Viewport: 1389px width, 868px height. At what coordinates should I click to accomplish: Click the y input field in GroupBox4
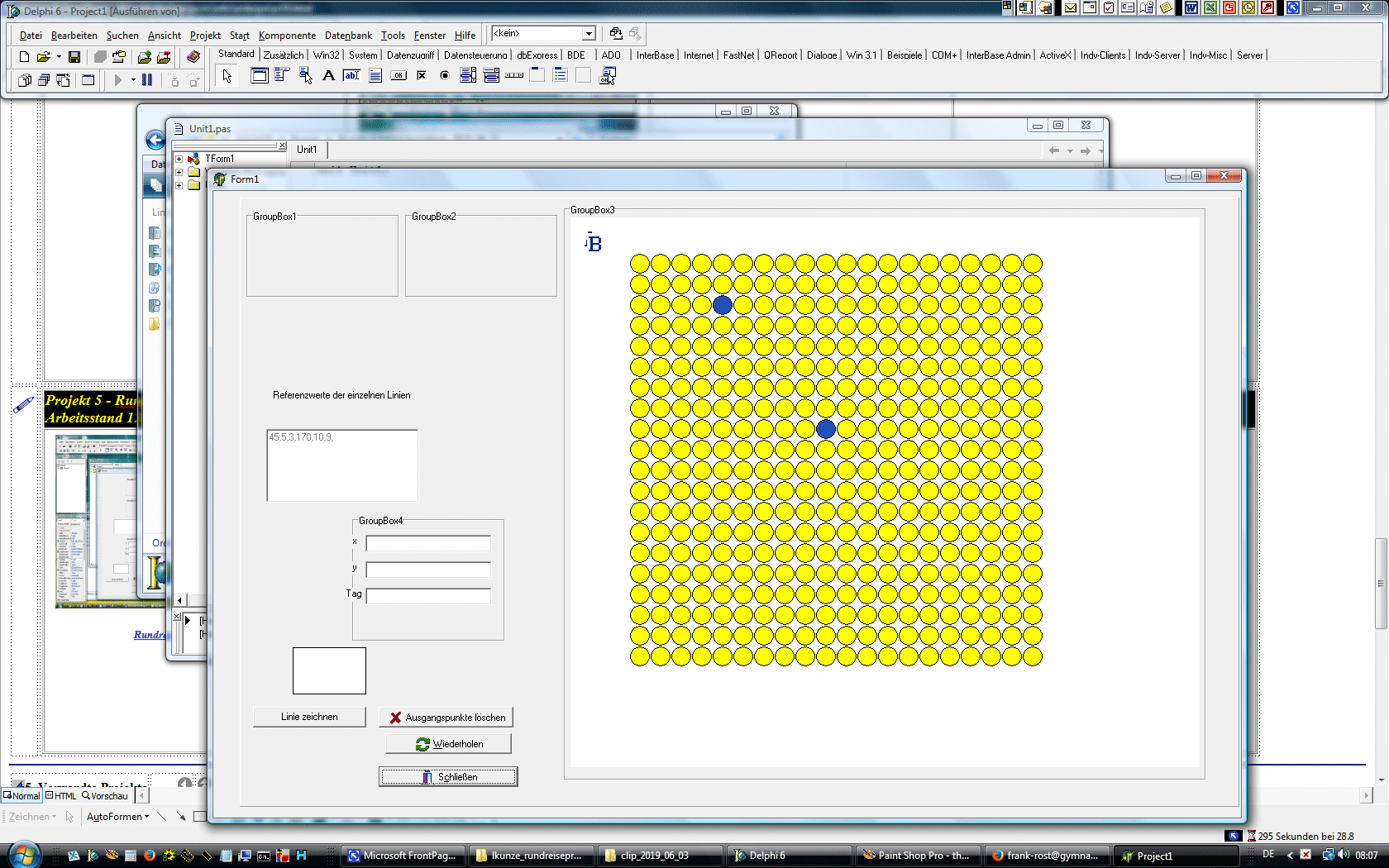click(x=428, y=570)
